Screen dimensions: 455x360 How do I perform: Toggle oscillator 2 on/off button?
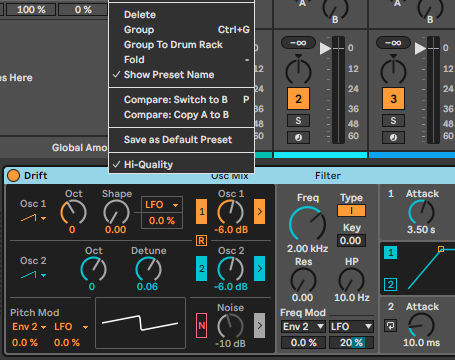point(201,269)
